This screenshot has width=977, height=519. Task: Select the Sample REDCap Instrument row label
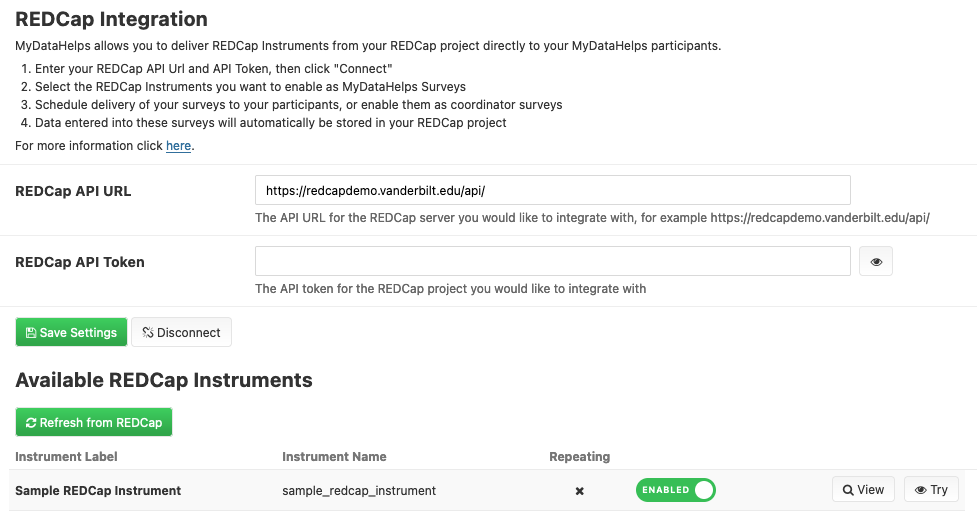(x=98, y=491)
